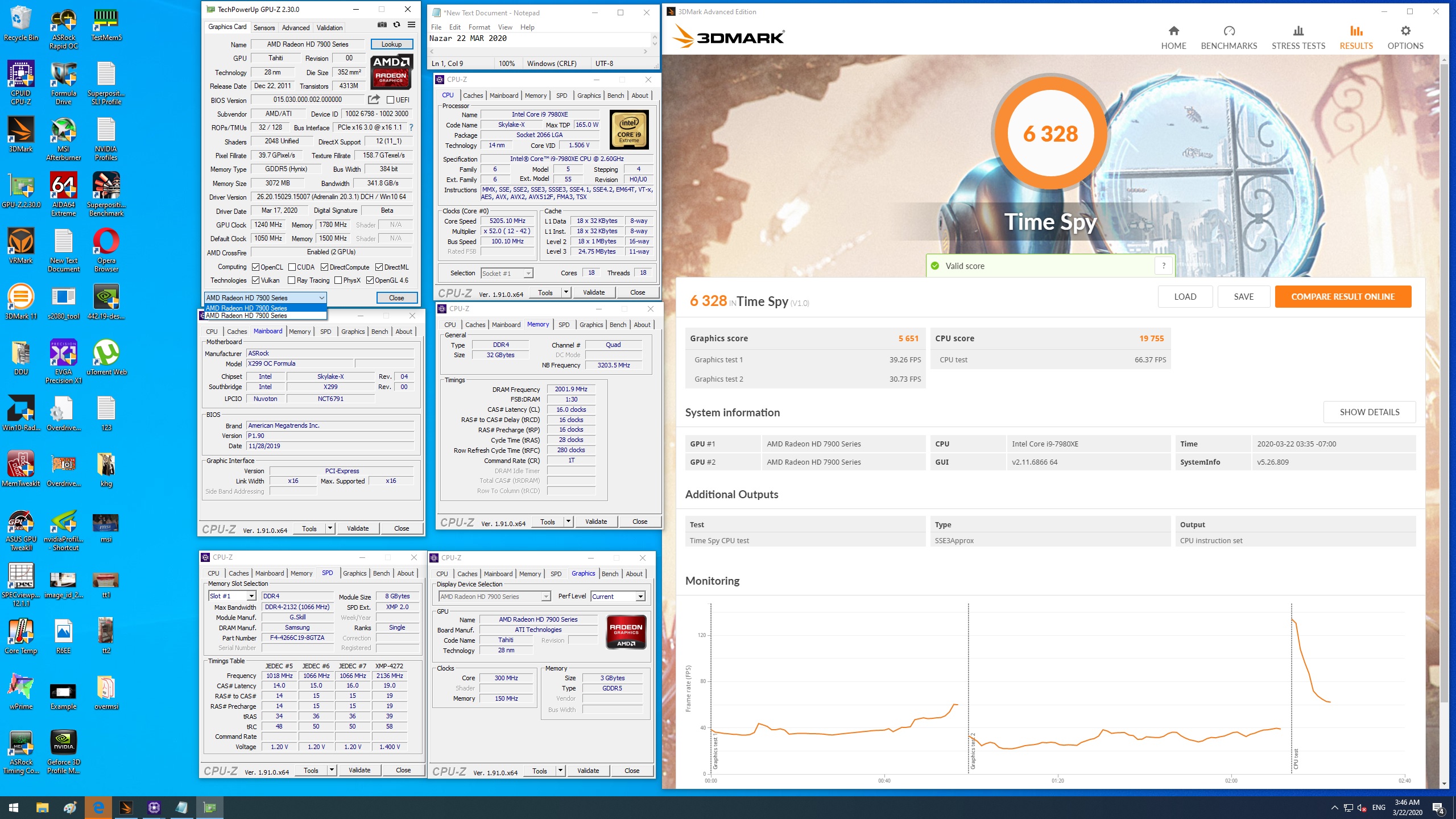
Task: Click the Valid score question mark button
Action: 1164,266
